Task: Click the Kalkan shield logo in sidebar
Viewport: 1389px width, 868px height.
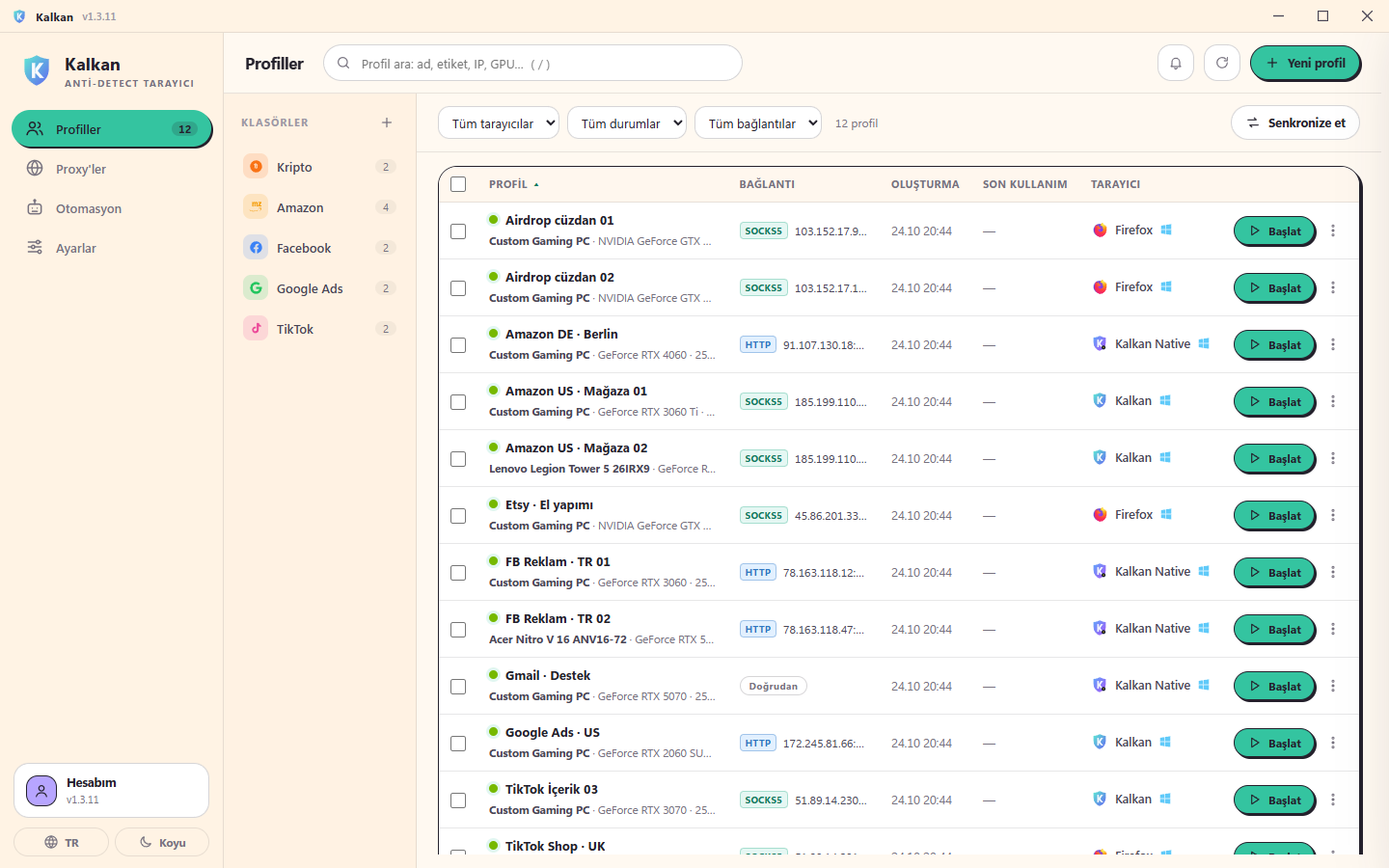Action: click(37, 70)
